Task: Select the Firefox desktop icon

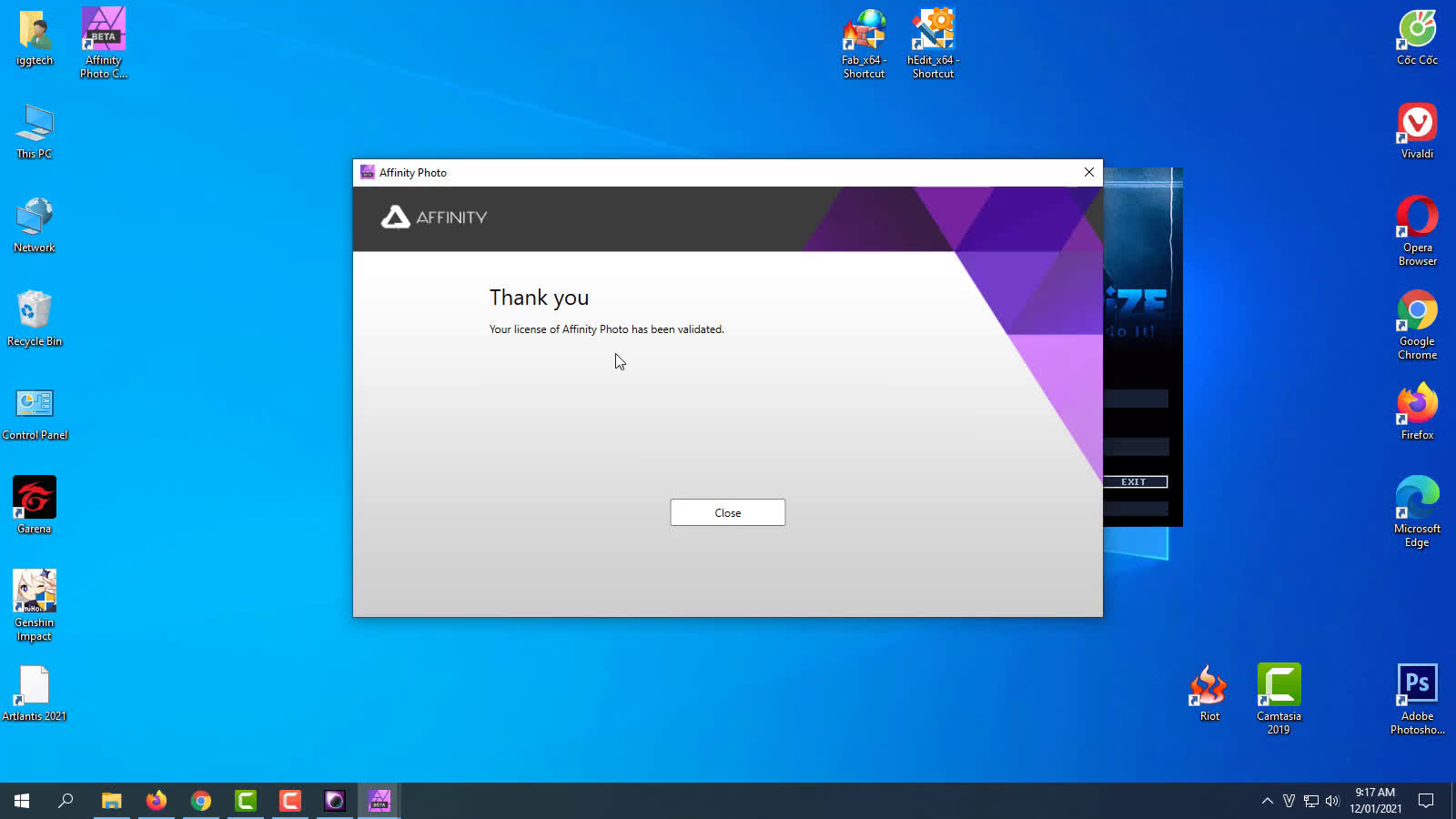Action: [1417, 413]
